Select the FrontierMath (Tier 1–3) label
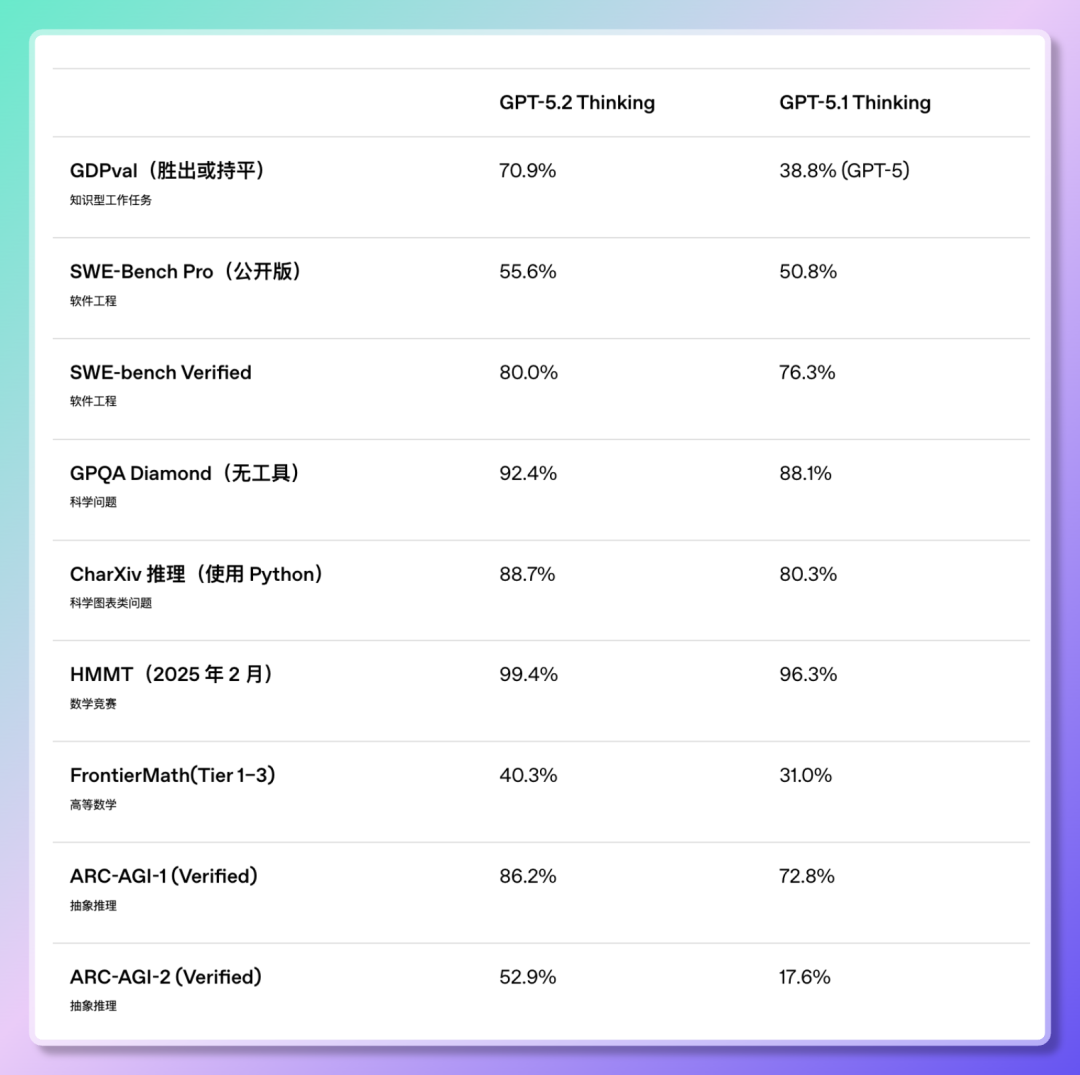Viewport: 1080px width, 1075px height. point(172,775)
